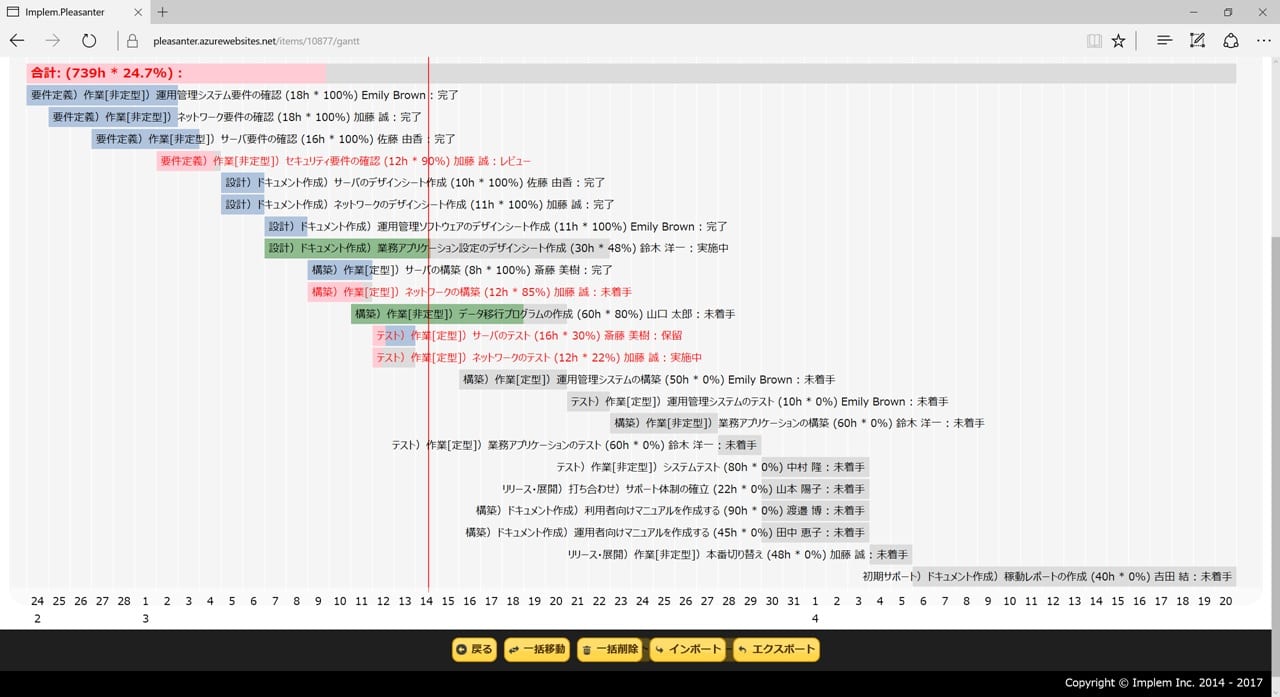Image resolution: width=1280 pixels, height=697 pixels.
Task: Open browser more options ellipsis menu
Action: (1263, 41)
